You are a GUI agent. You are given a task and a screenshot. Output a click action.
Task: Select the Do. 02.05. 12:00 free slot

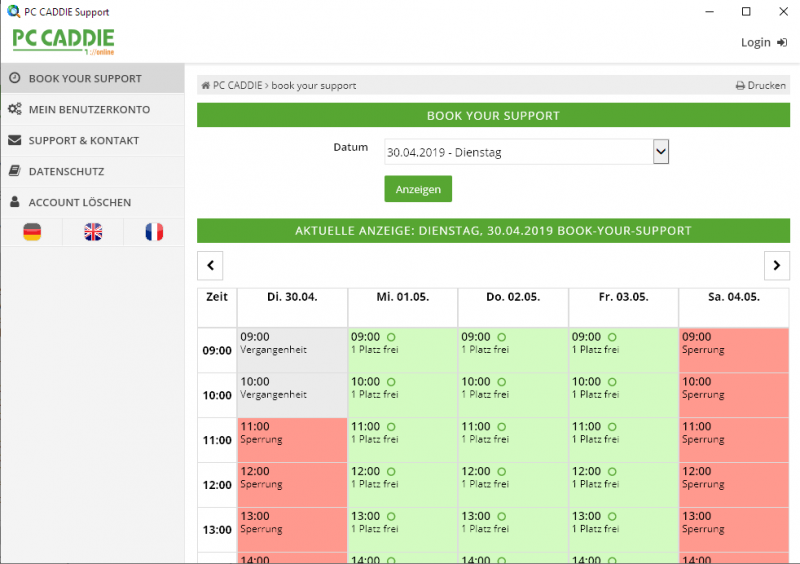pyautogui.click(x=513, y=484)
